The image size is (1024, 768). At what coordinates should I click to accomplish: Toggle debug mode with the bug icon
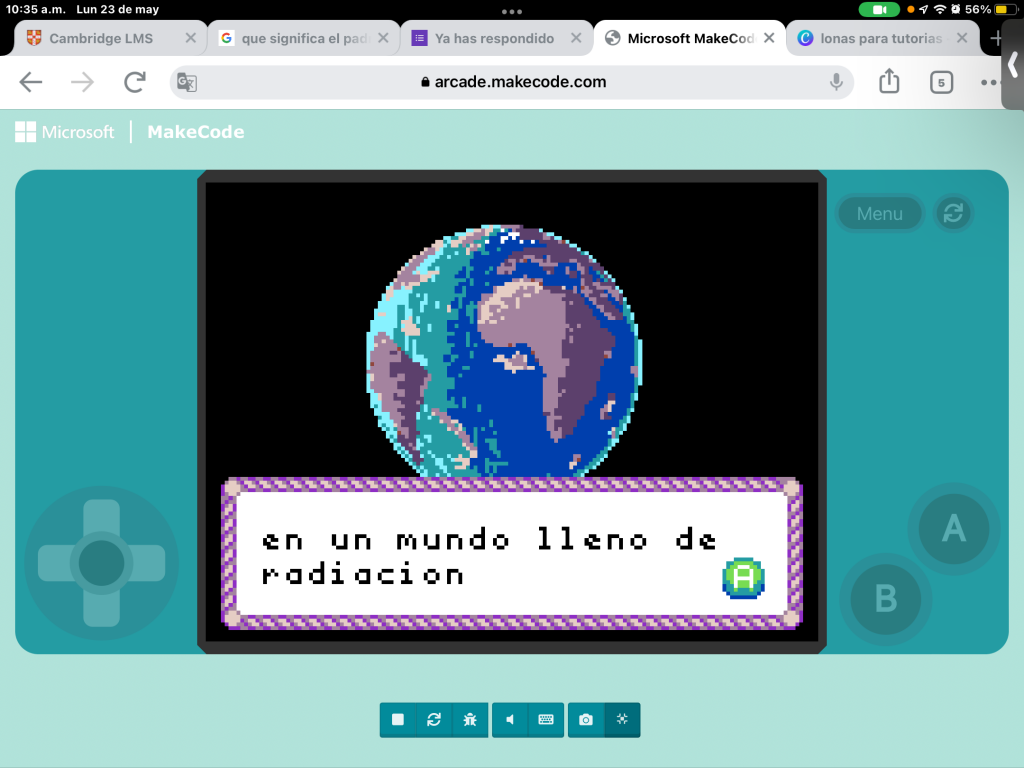point(470,719)
